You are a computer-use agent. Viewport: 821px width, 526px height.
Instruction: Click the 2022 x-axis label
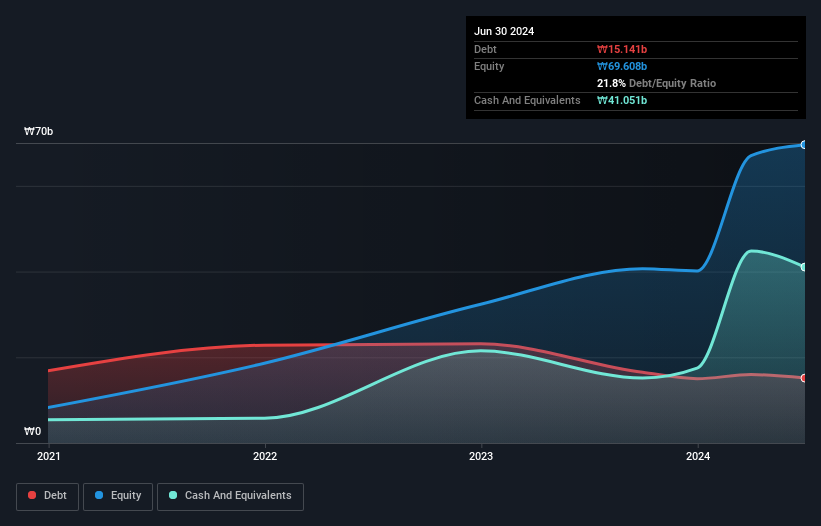265,456
